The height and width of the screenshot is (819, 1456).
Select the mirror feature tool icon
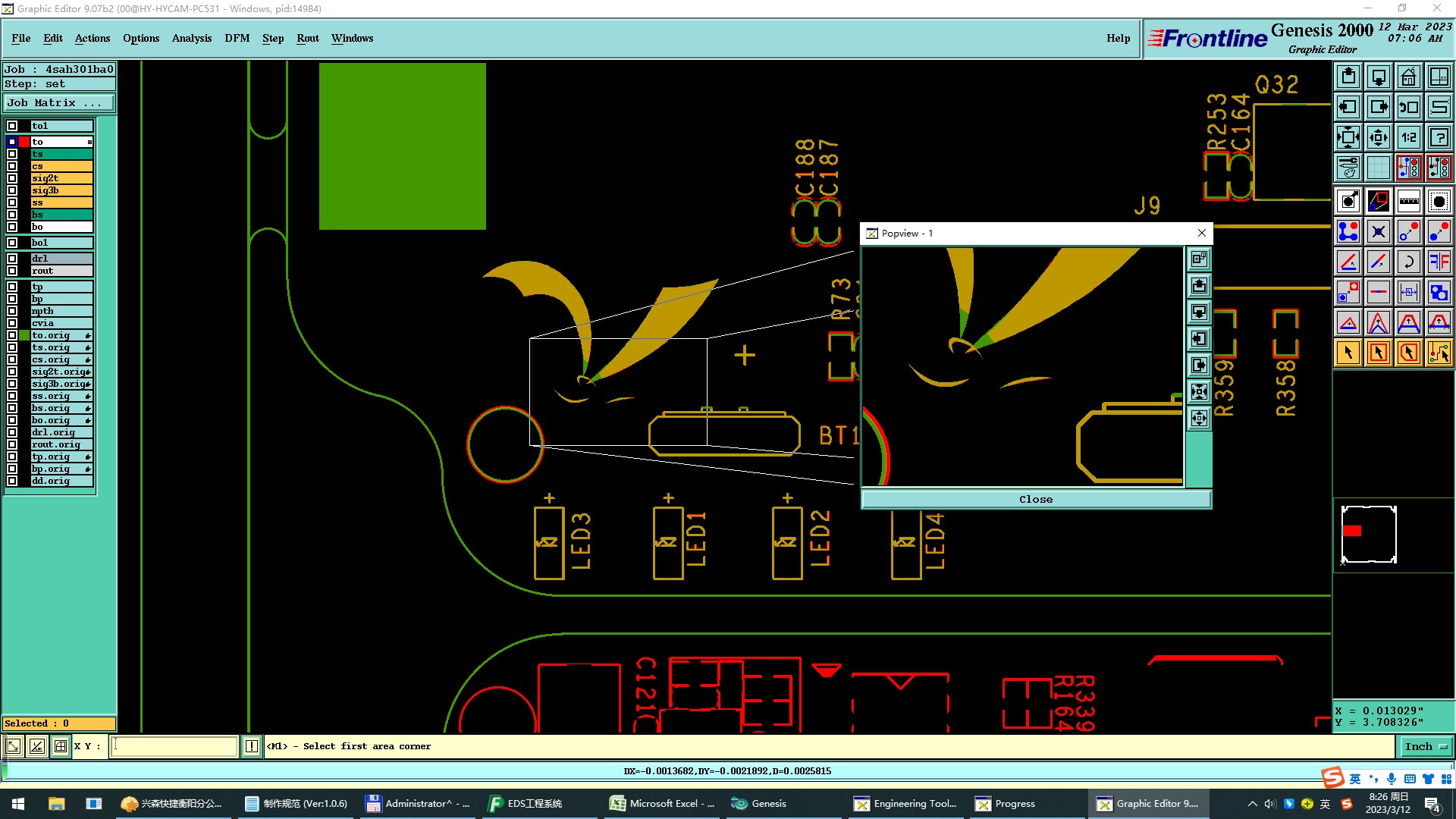pyautogui.click(x=1439, y=262)
